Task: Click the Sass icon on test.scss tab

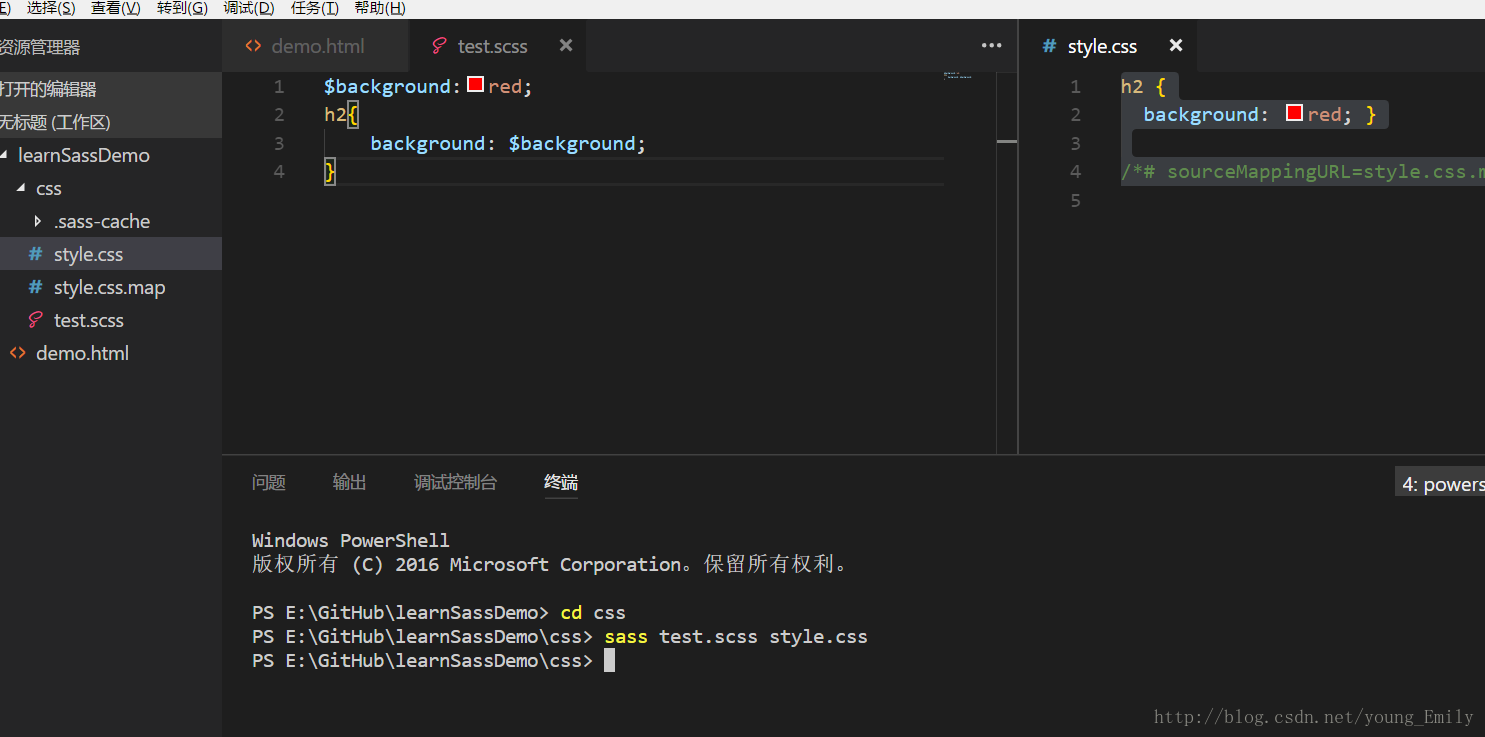Action: [x=438, y=46]
